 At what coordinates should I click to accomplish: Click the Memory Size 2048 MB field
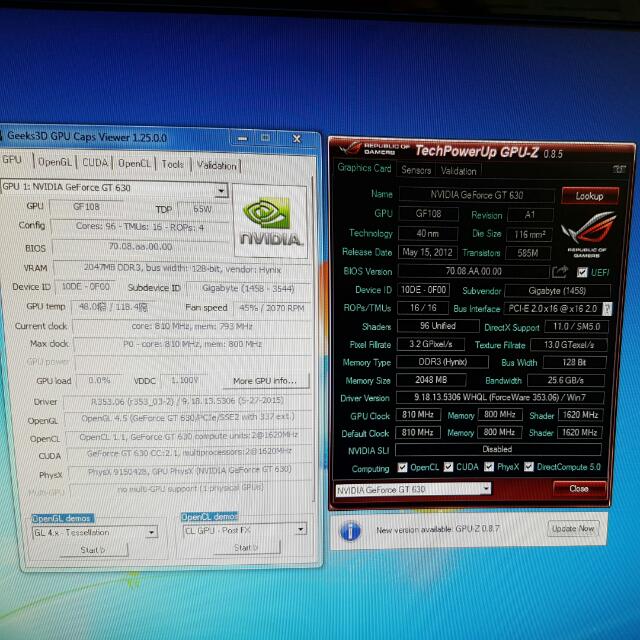(431, 380)
